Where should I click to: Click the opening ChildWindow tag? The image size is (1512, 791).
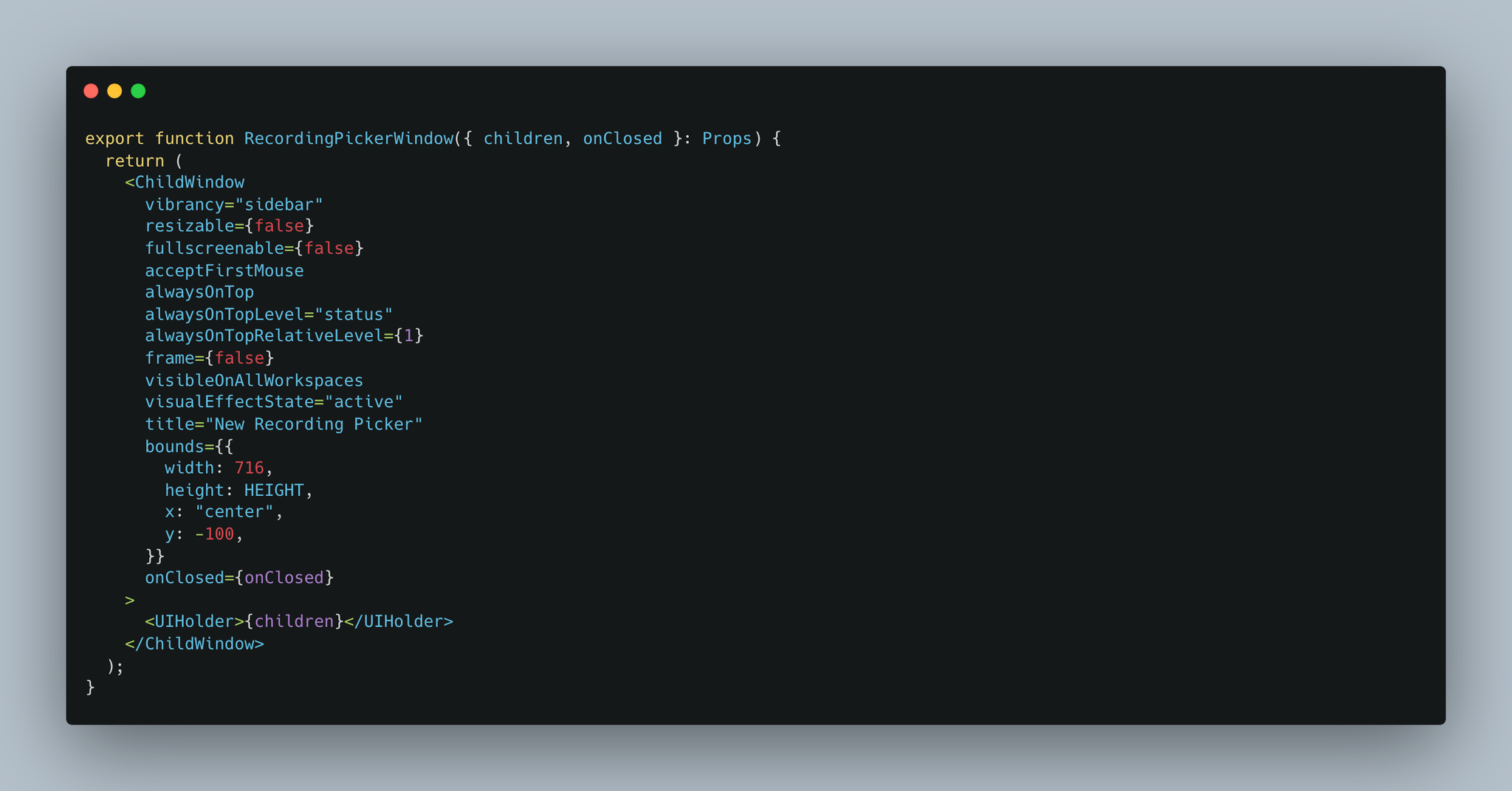point(185,182)
